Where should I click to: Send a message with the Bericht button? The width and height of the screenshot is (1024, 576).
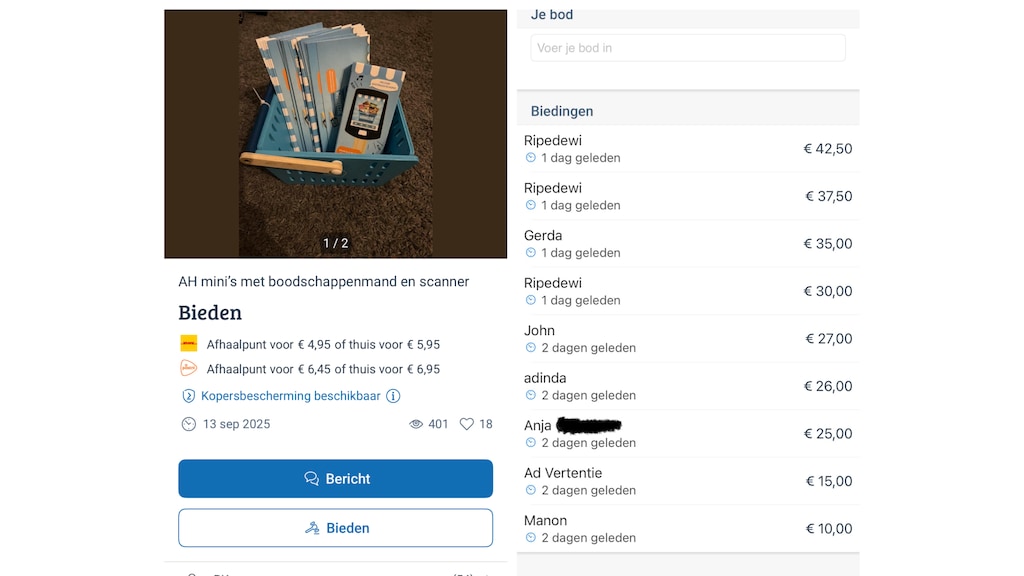tap(336, 479)
